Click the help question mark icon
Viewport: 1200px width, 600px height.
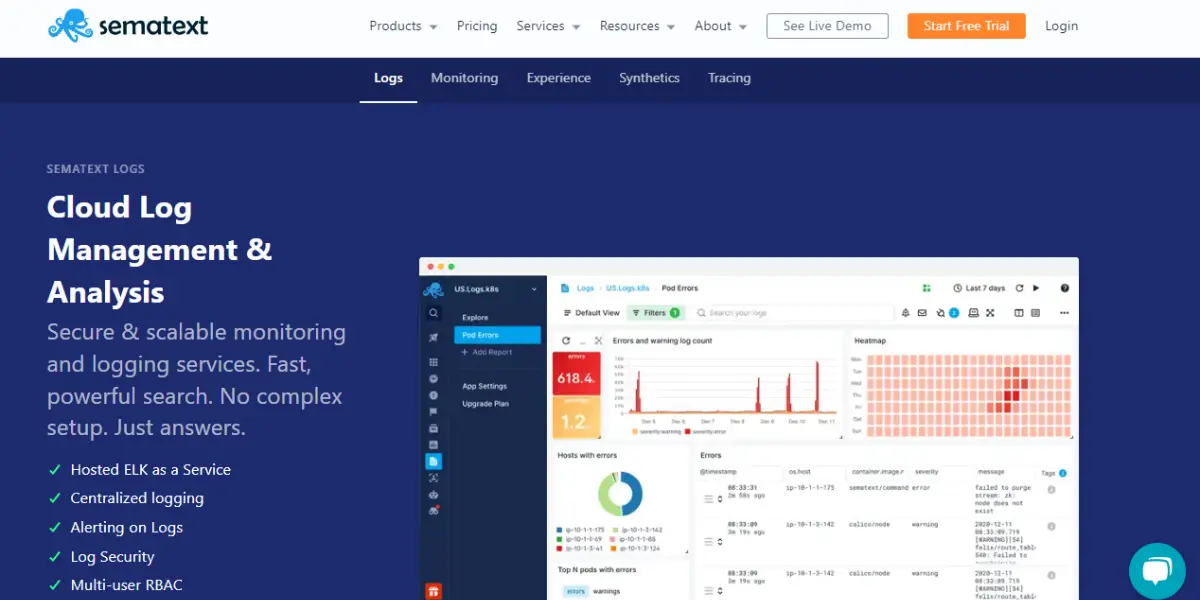point(1065,288)
